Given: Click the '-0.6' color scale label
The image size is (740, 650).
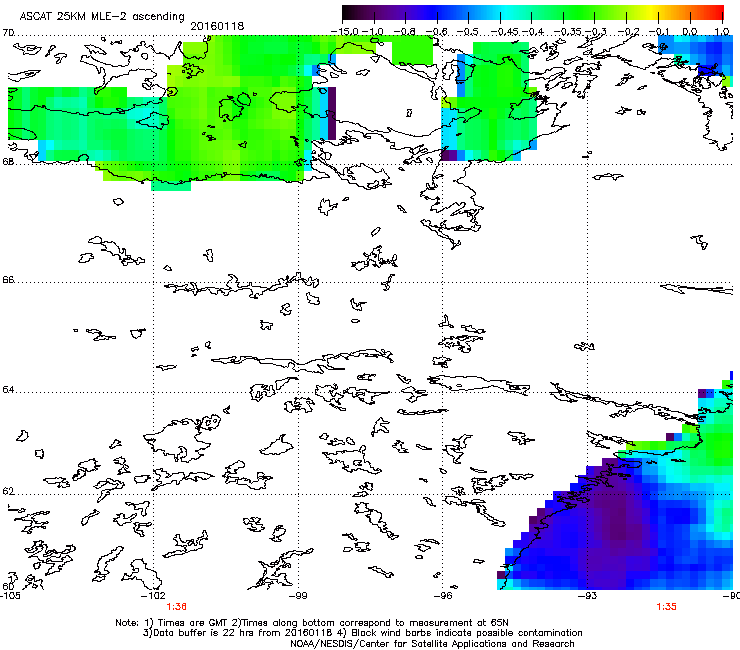Looking at the screenshot, I should click(437, 32).
